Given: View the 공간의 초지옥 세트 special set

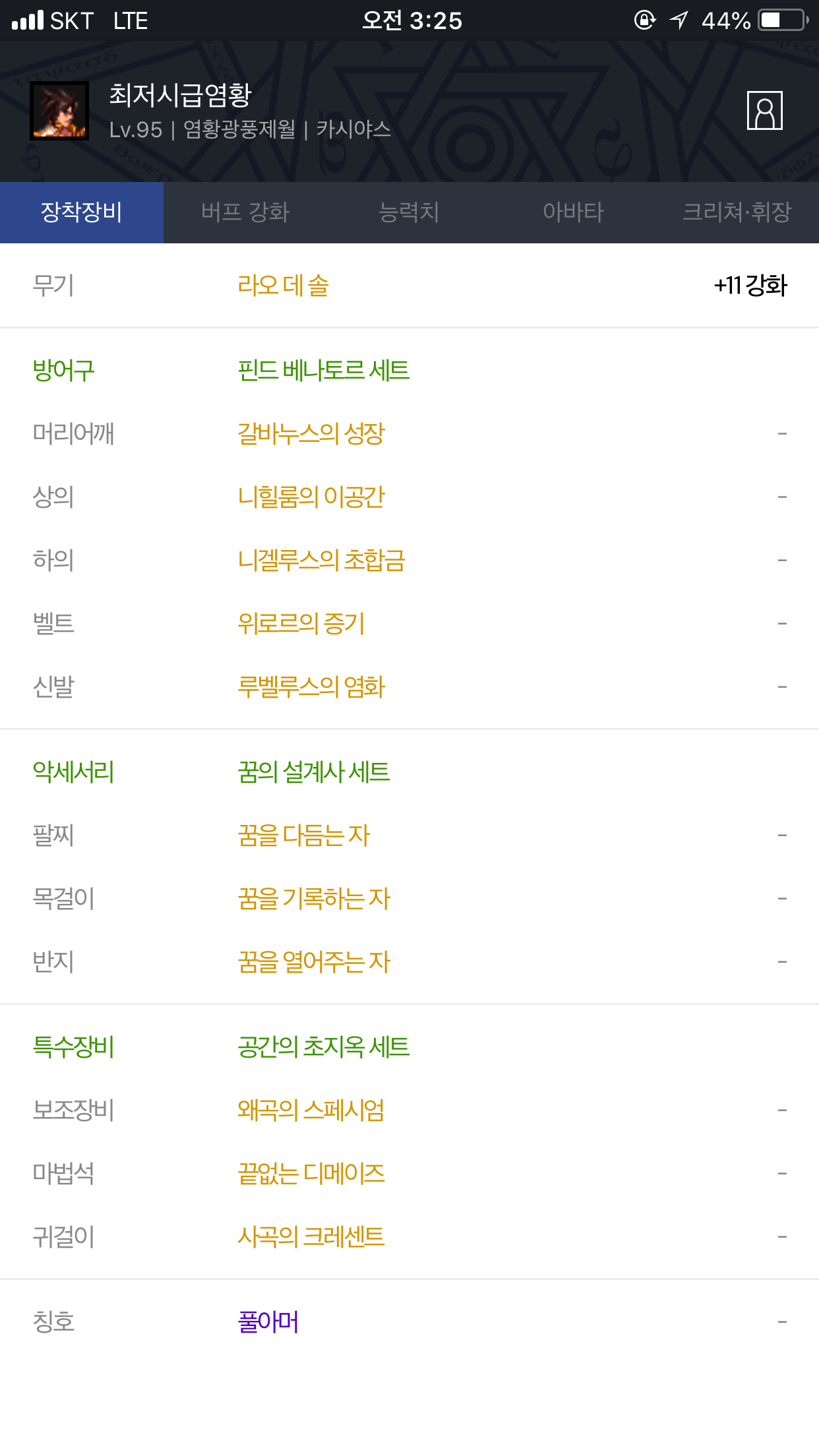Looking at the screenshot, I should [x=324, y=1046].
